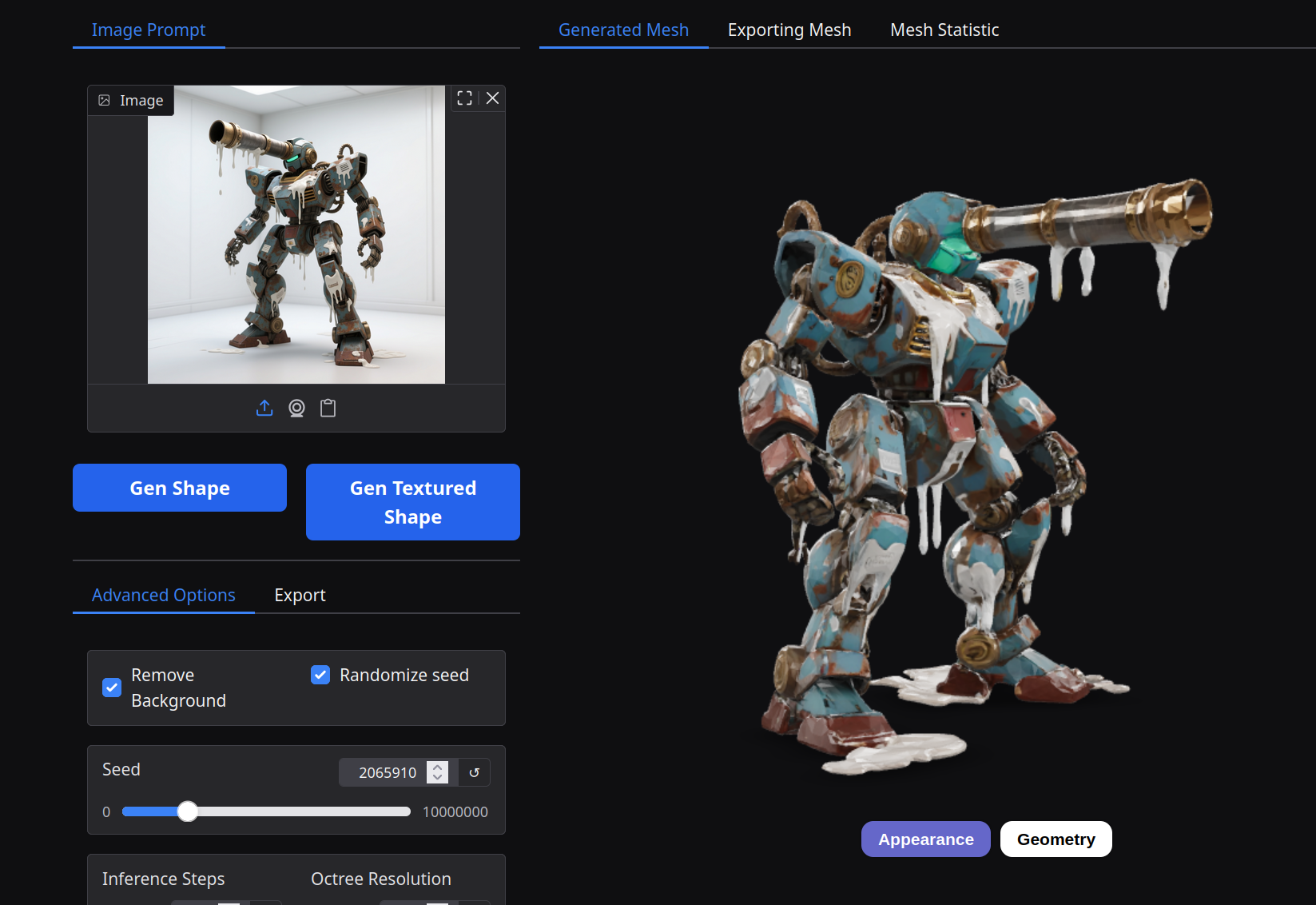The image size is (1316, 905).
Task: Open the Mesh Statistic tab
Action: [944, 30]
